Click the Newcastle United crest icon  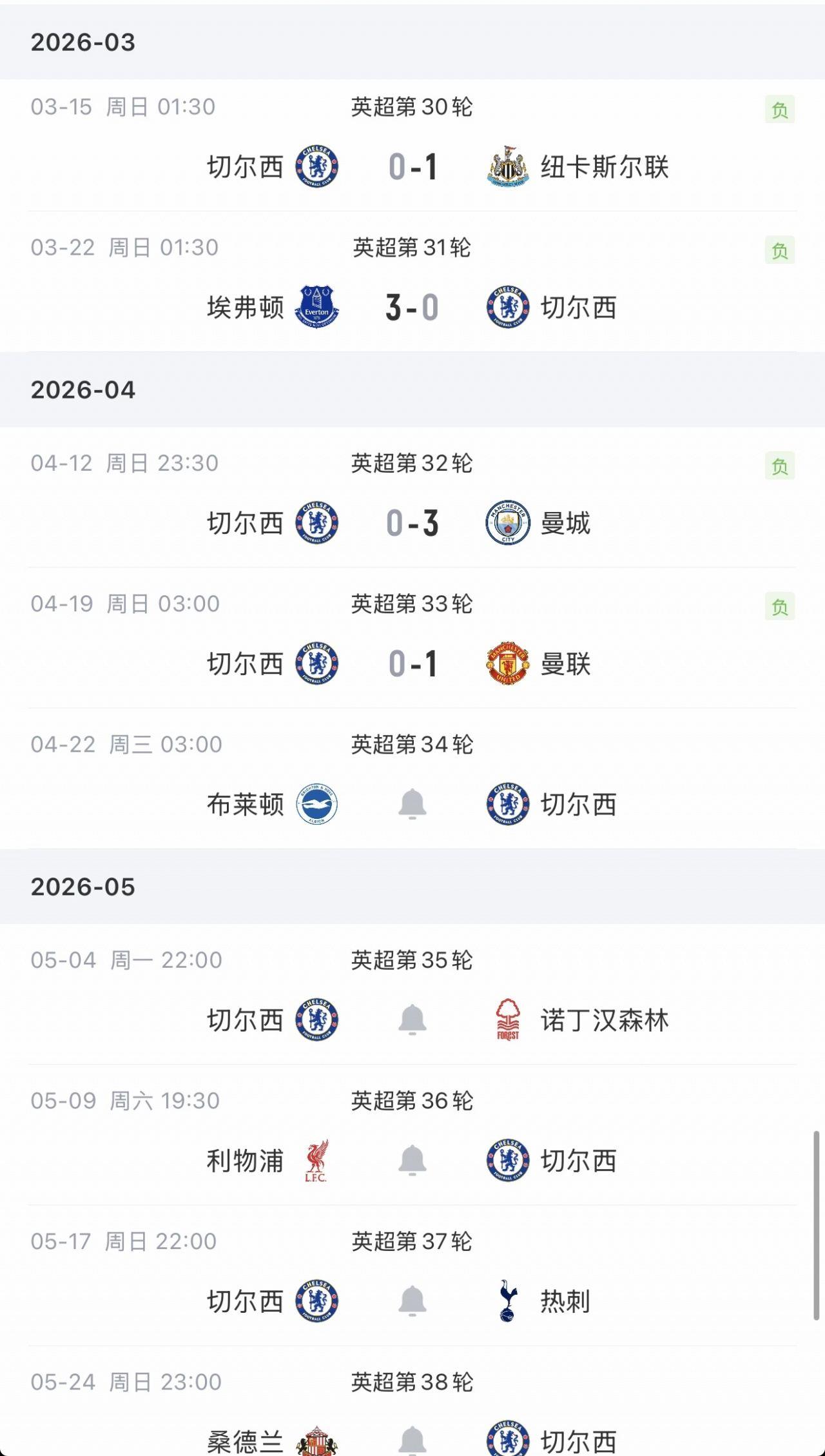508,167
